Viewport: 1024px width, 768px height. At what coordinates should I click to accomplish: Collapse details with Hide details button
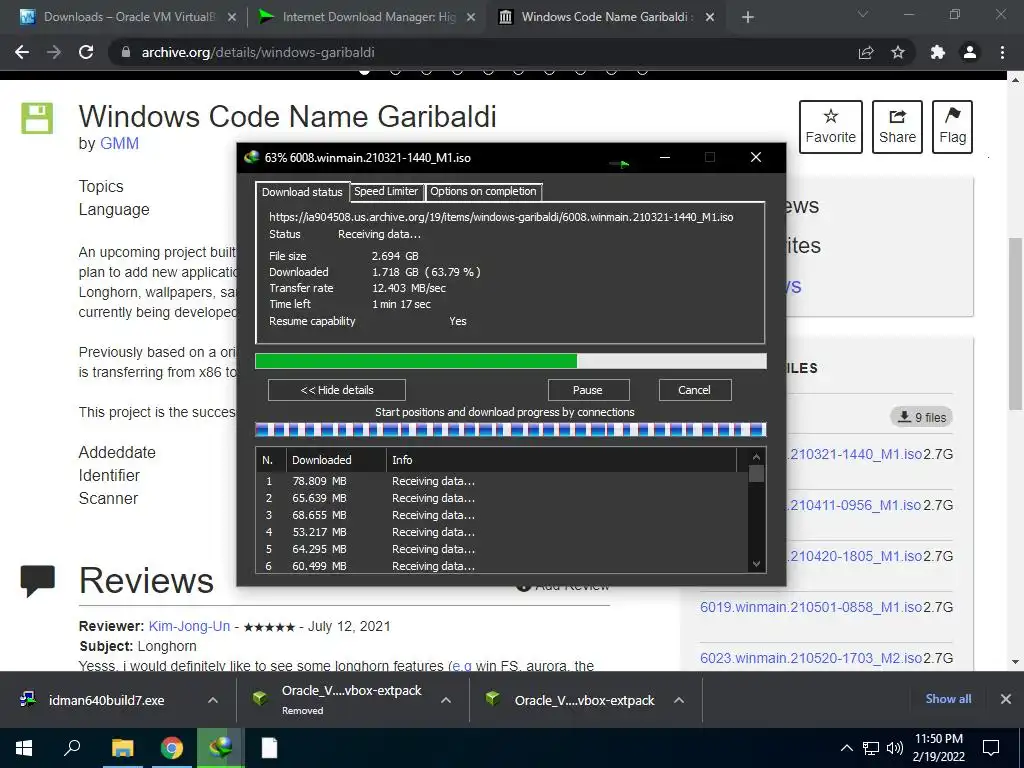pyautogui.click(x=337, y=390)
